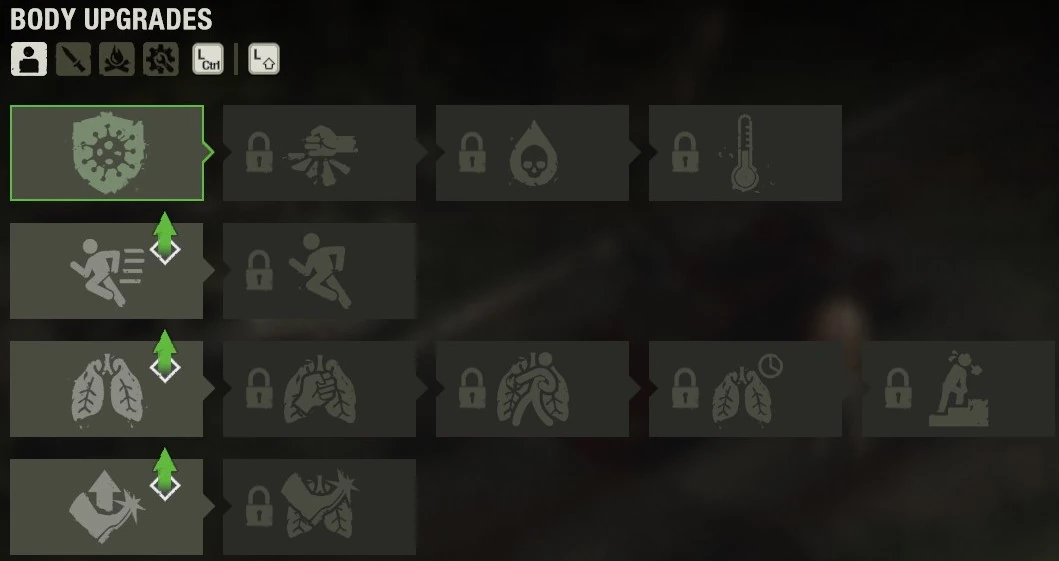Select the sprinting runner speed upgrade
Screen dimensions: 1059x561
[107, 271]
